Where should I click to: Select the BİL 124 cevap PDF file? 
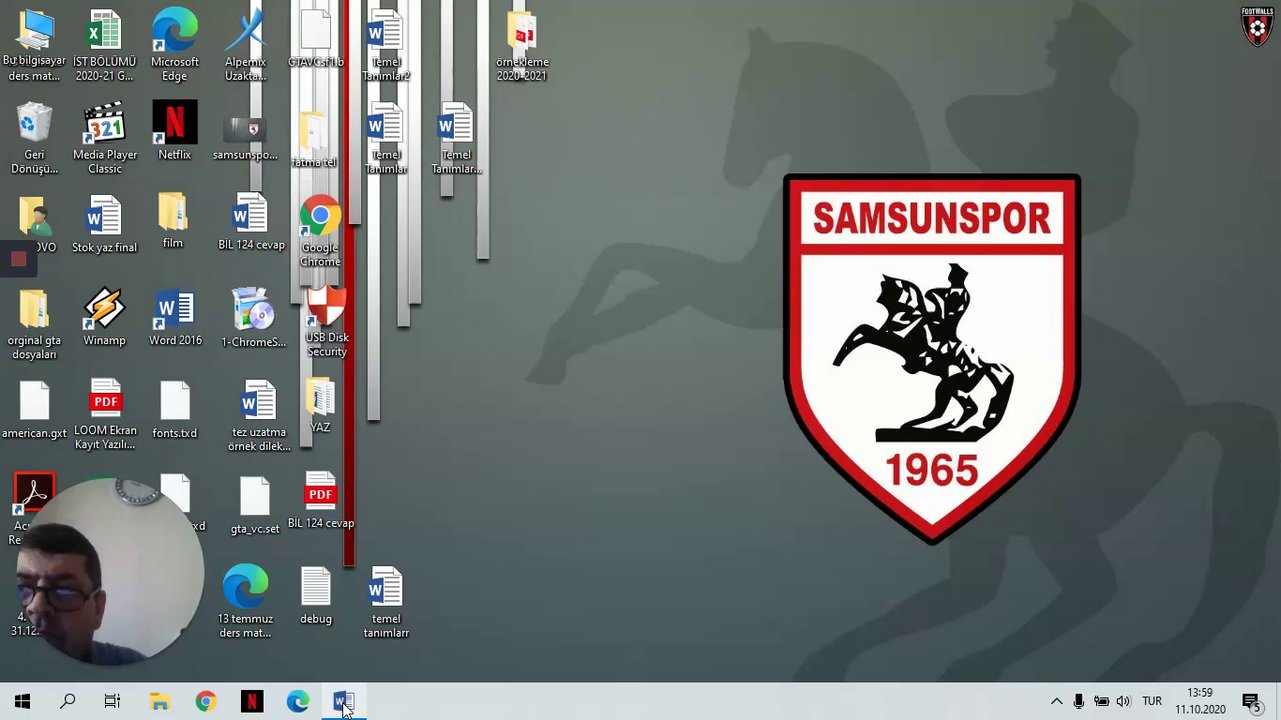pos(320,500)
